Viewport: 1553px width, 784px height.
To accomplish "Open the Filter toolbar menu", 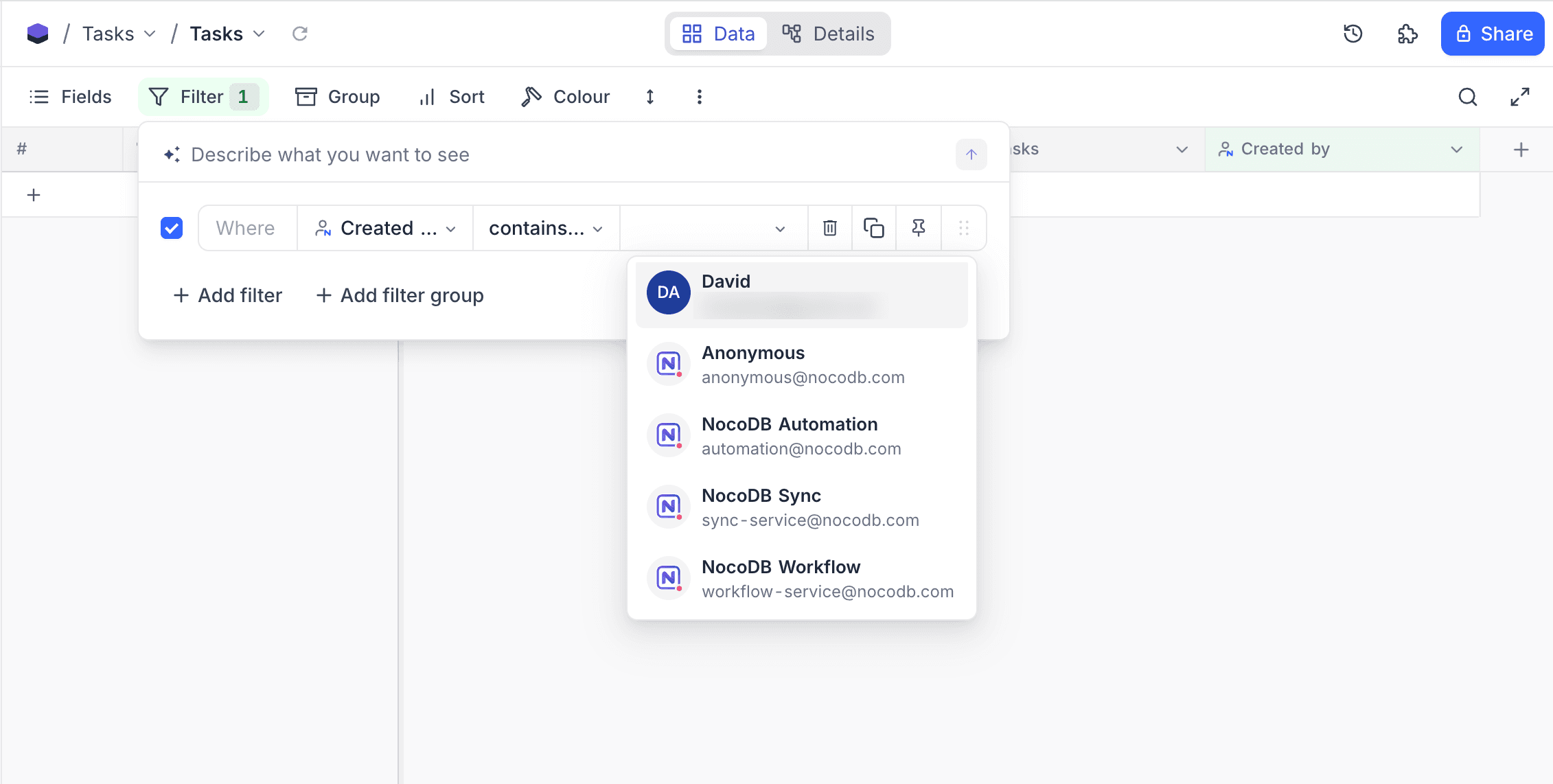I will click(x=203, y=97).
